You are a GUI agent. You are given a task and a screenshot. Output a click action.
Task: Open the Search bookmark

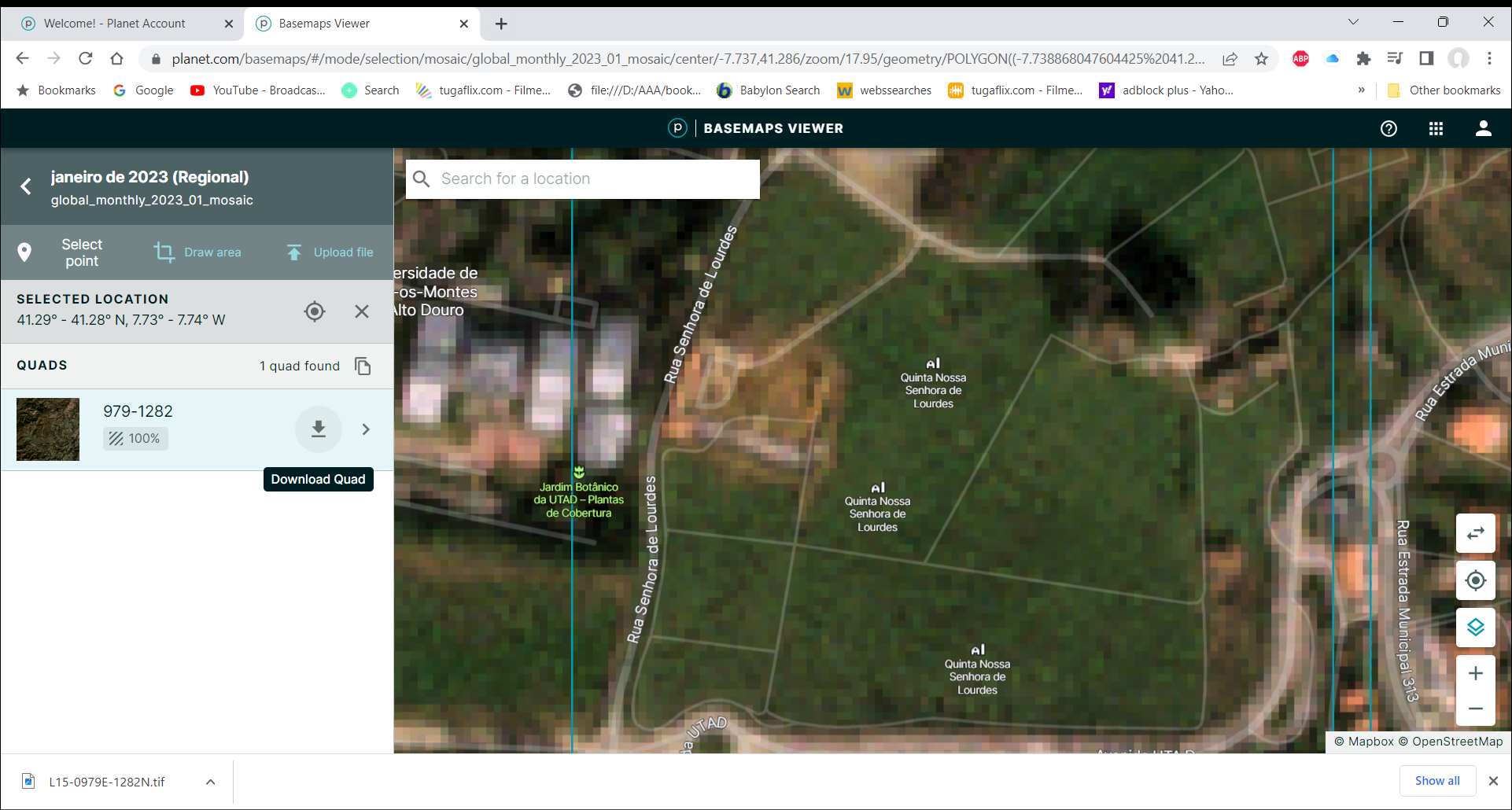tap(371, 90)
